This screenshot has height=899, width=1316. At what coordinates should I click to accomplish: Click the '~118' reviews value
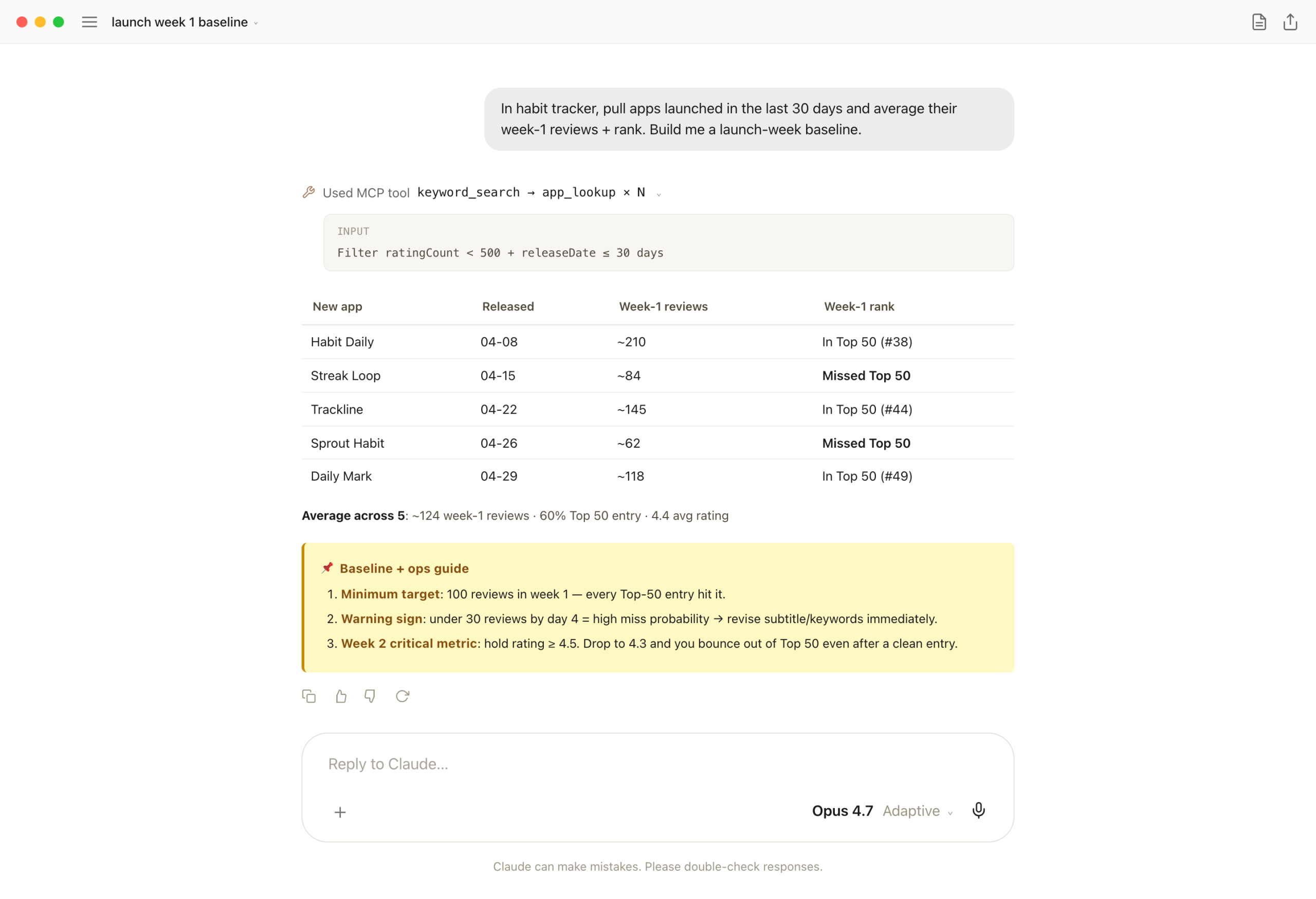630,476
